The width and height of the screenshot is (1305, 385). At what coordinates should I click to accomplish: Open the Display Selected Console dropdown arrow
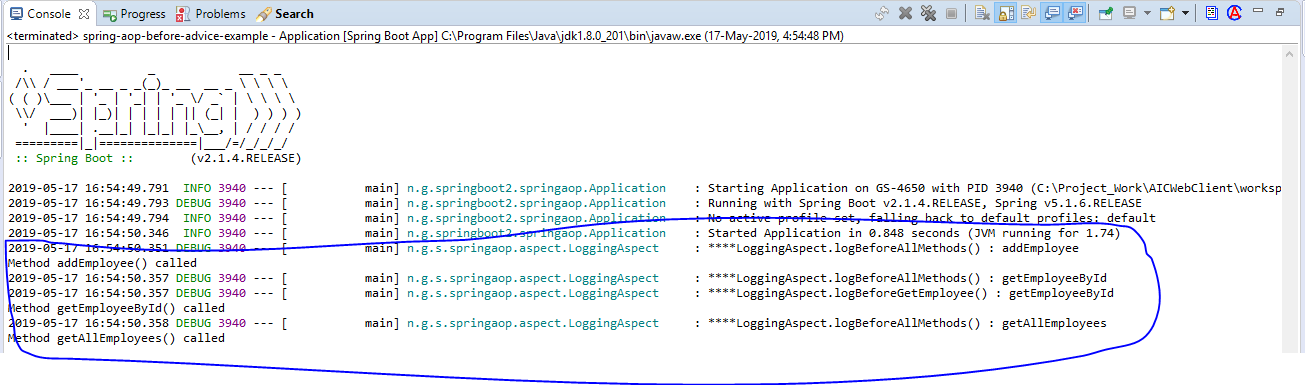coord(1147,13)
